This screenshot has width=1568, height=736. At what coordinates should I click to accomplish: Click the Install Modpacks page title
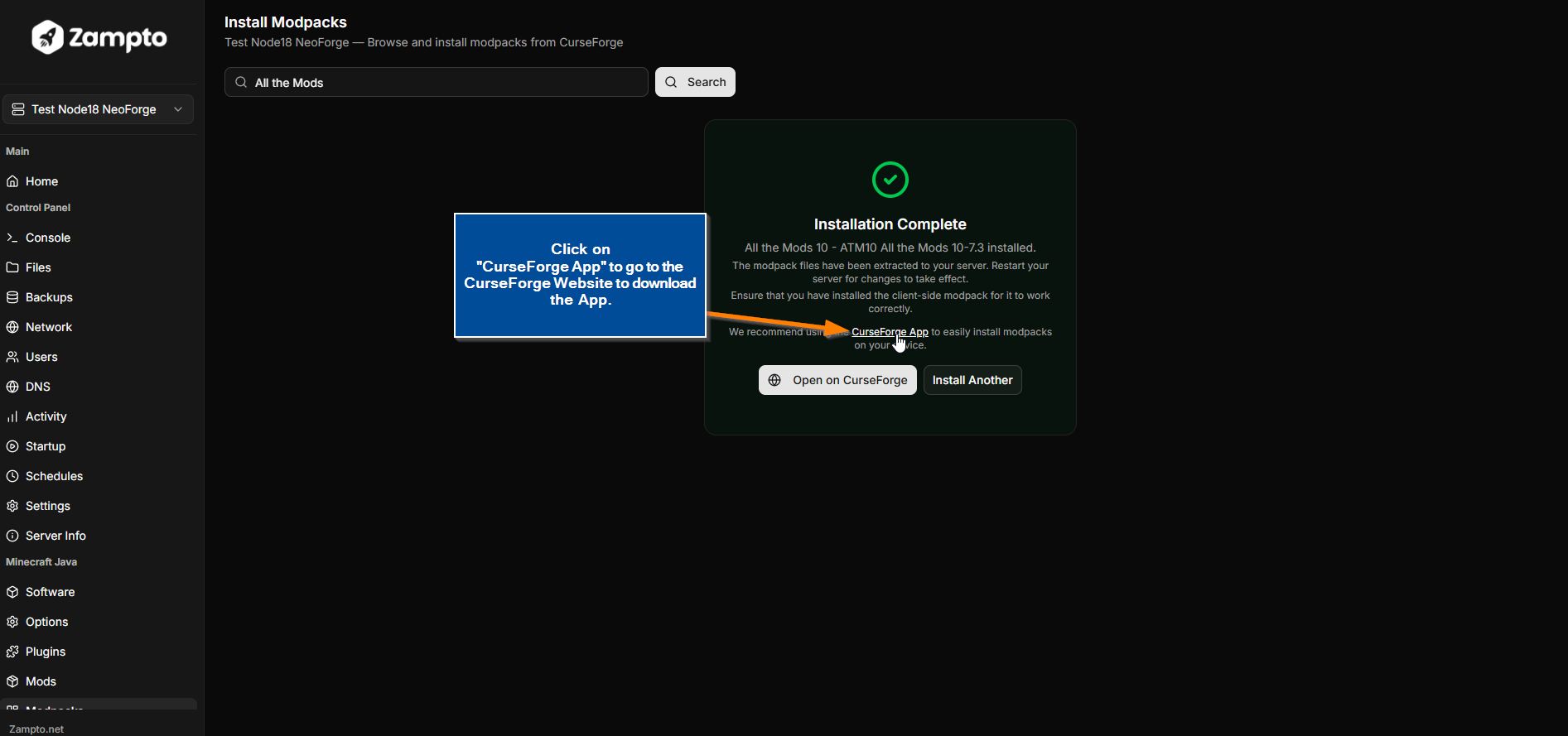[286, 22]
